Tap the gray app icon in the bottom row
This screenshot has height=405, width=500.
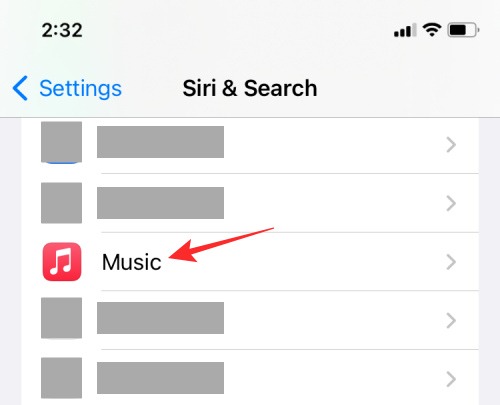point(61,378)
